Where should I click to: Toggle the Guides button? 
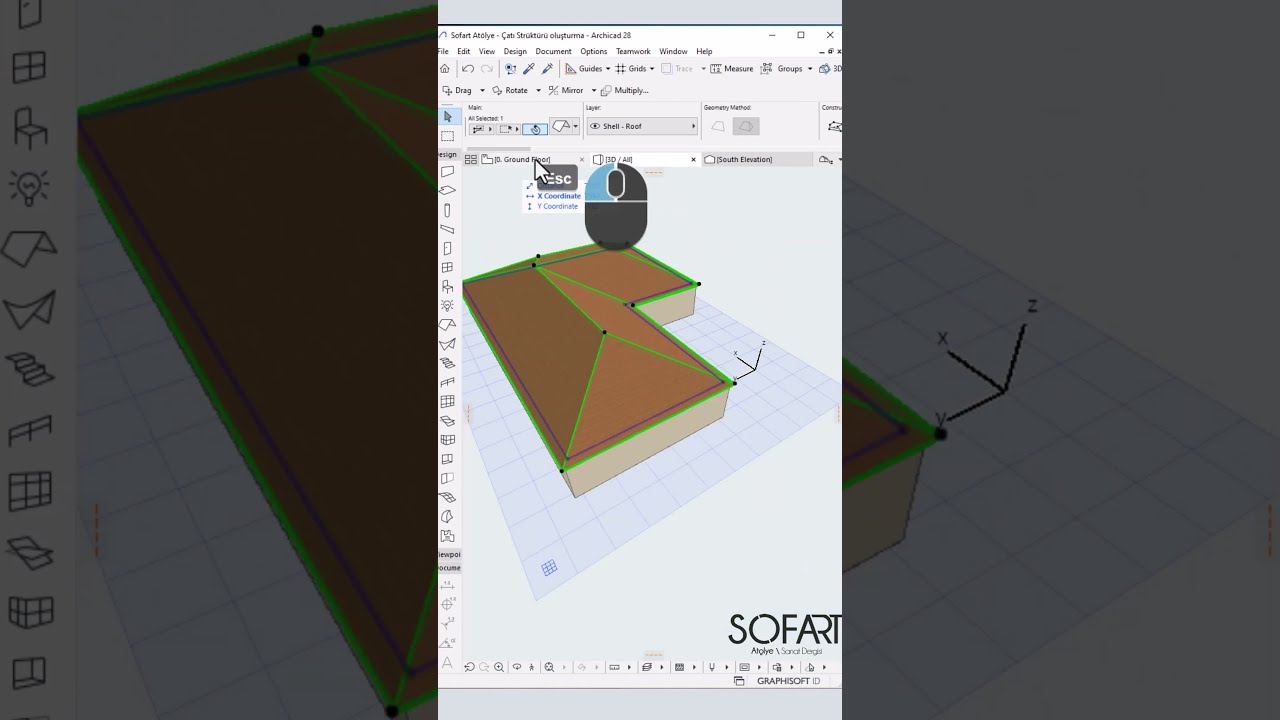click(584, 69)
